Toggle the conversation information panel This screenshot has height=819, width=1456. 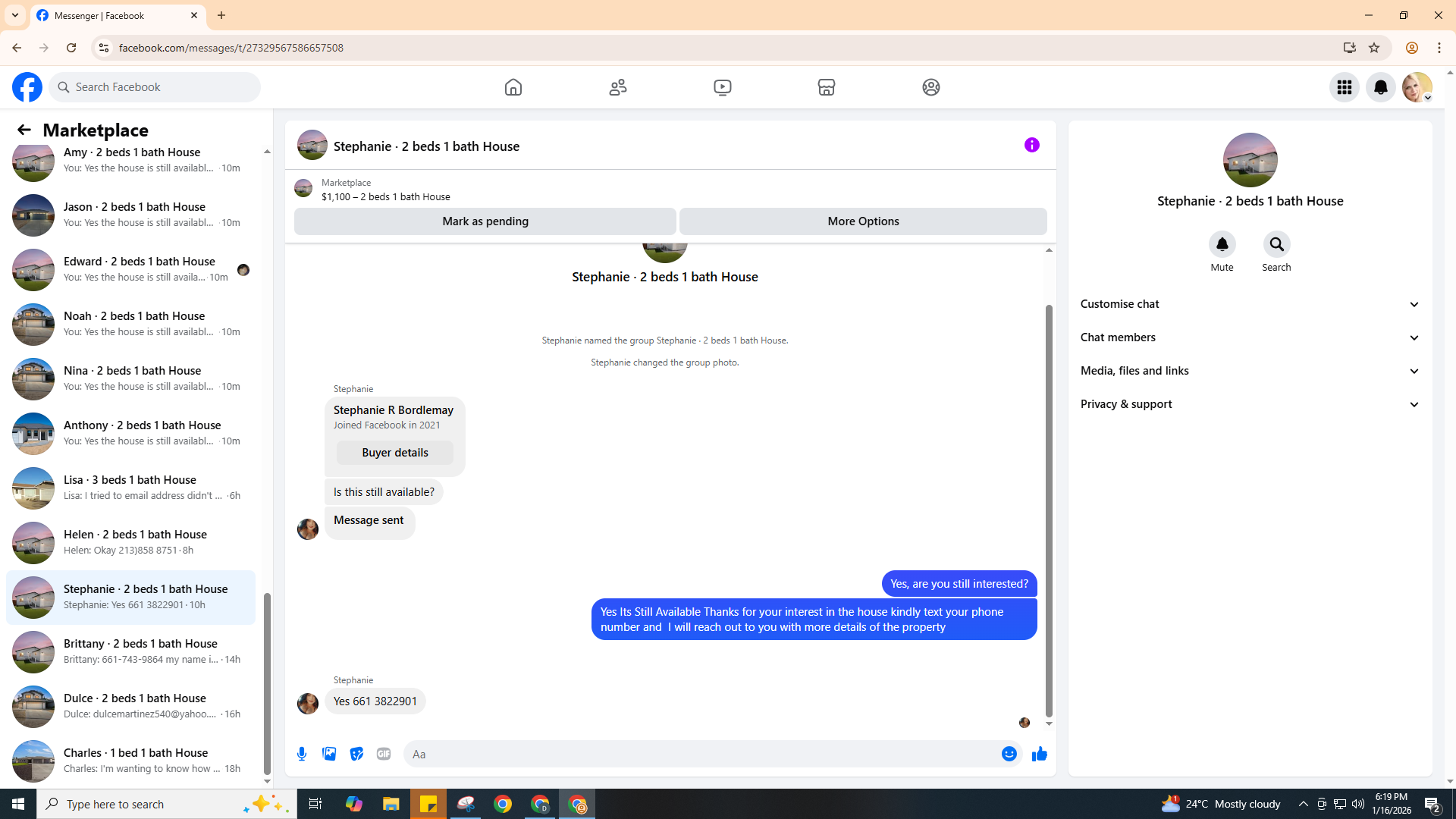[1031, 145]
